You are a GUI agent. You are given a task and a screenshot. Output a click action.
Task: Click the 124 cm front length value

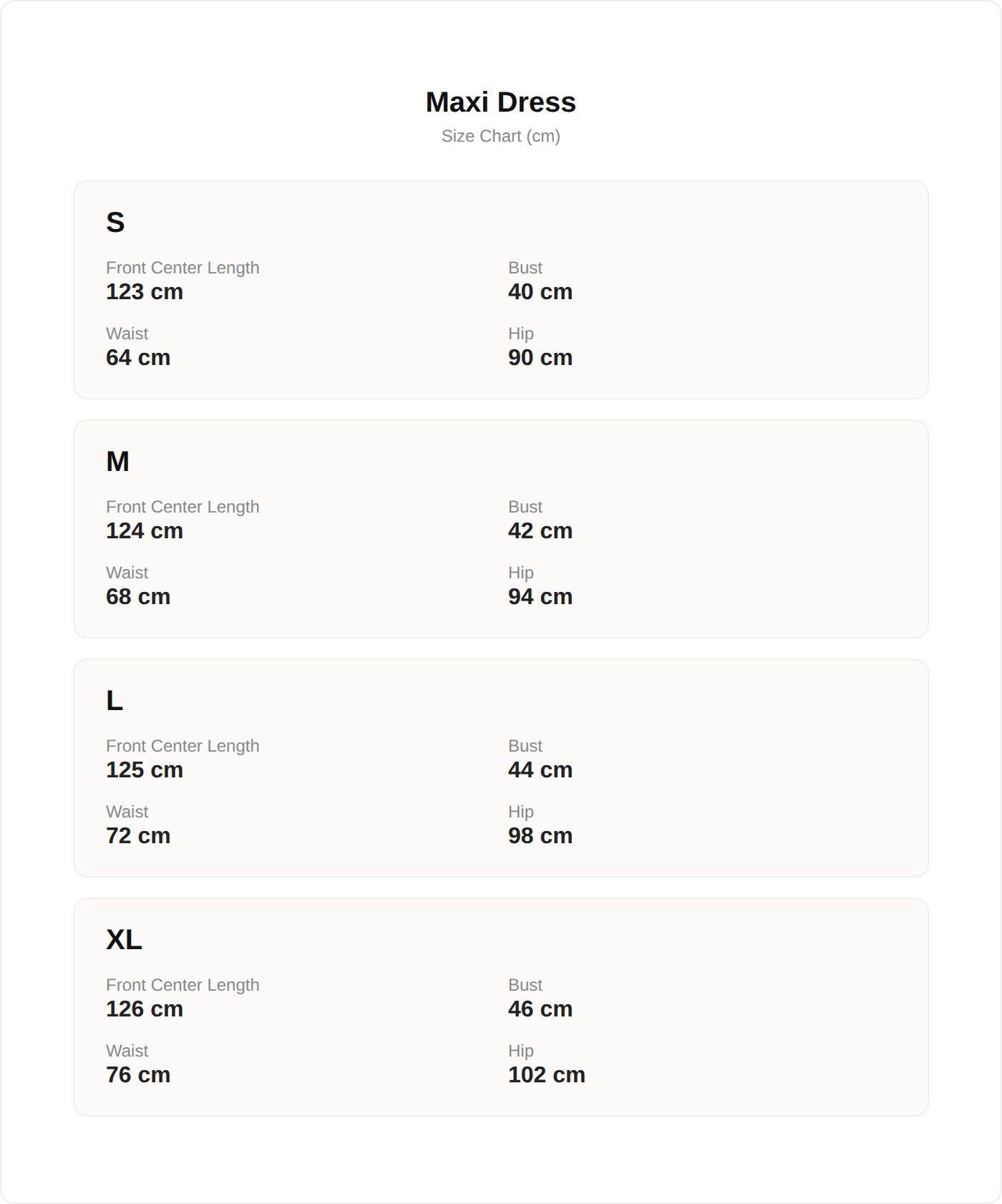[145, 531]
